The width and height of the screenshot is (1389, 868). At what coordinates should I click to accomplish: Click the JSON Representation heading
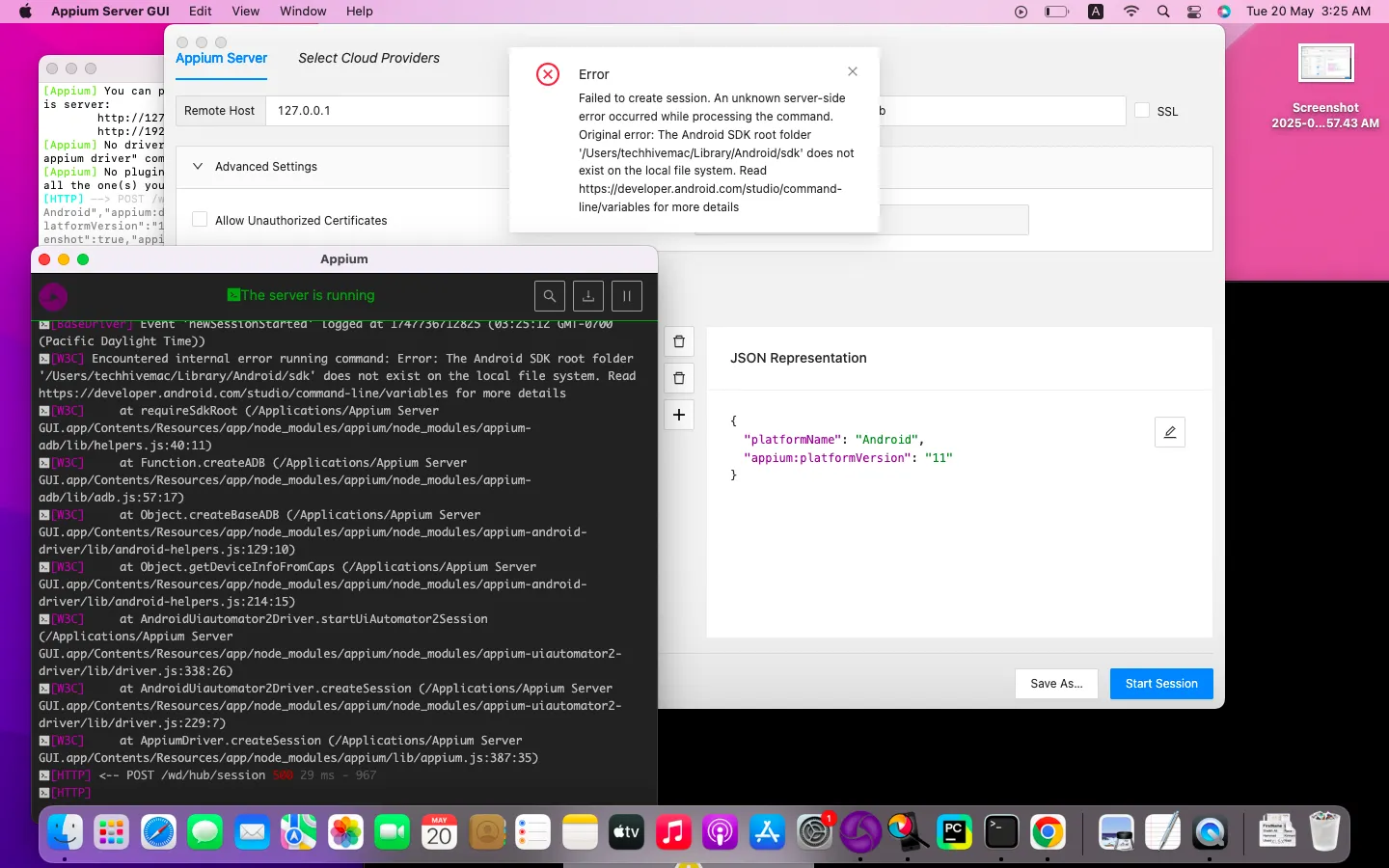pos(799,358)
